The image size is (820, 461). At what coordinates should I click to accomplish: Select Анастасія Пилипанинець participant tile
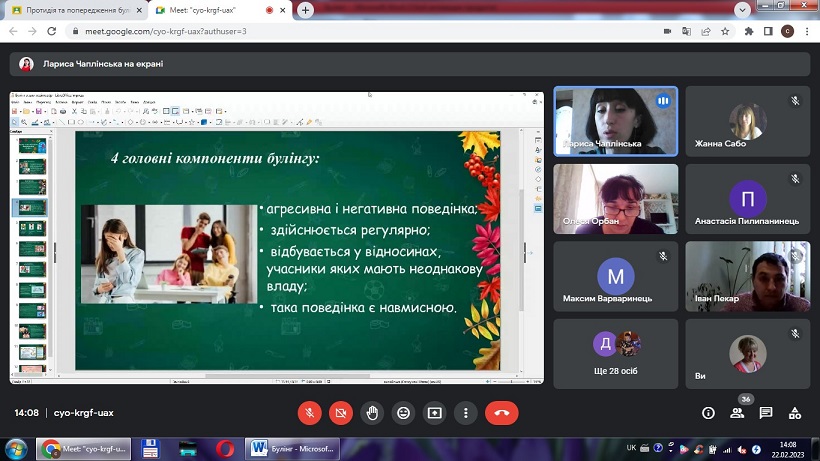point(747,199)
